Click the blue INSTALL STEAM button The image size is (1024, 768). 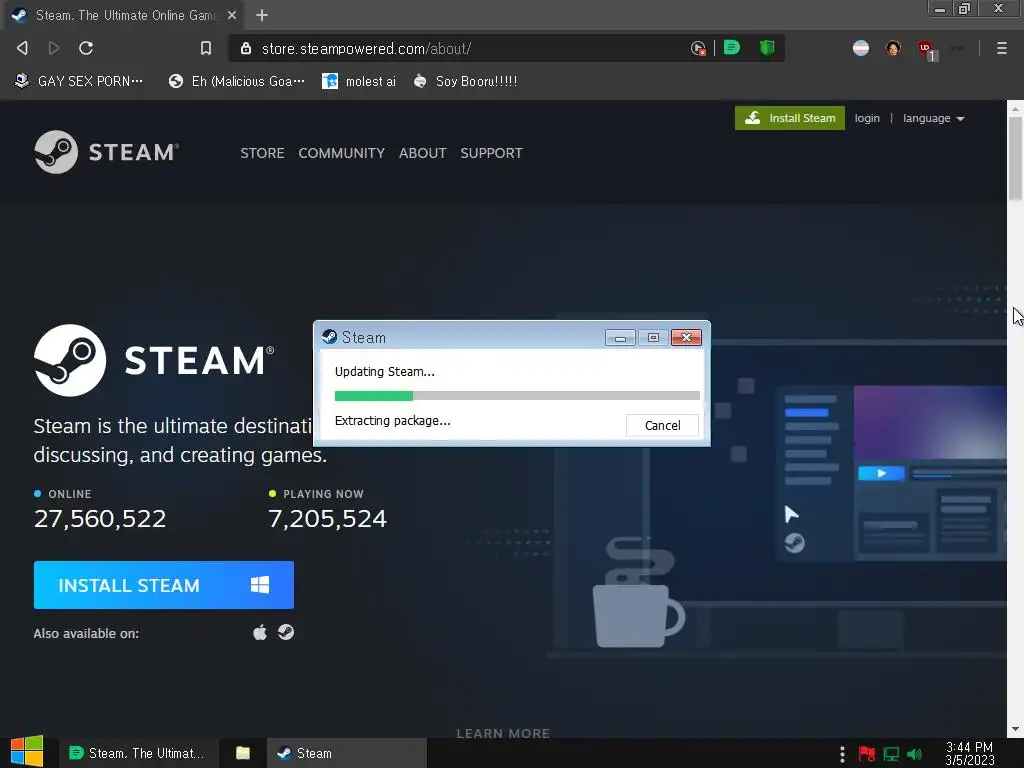164,585
